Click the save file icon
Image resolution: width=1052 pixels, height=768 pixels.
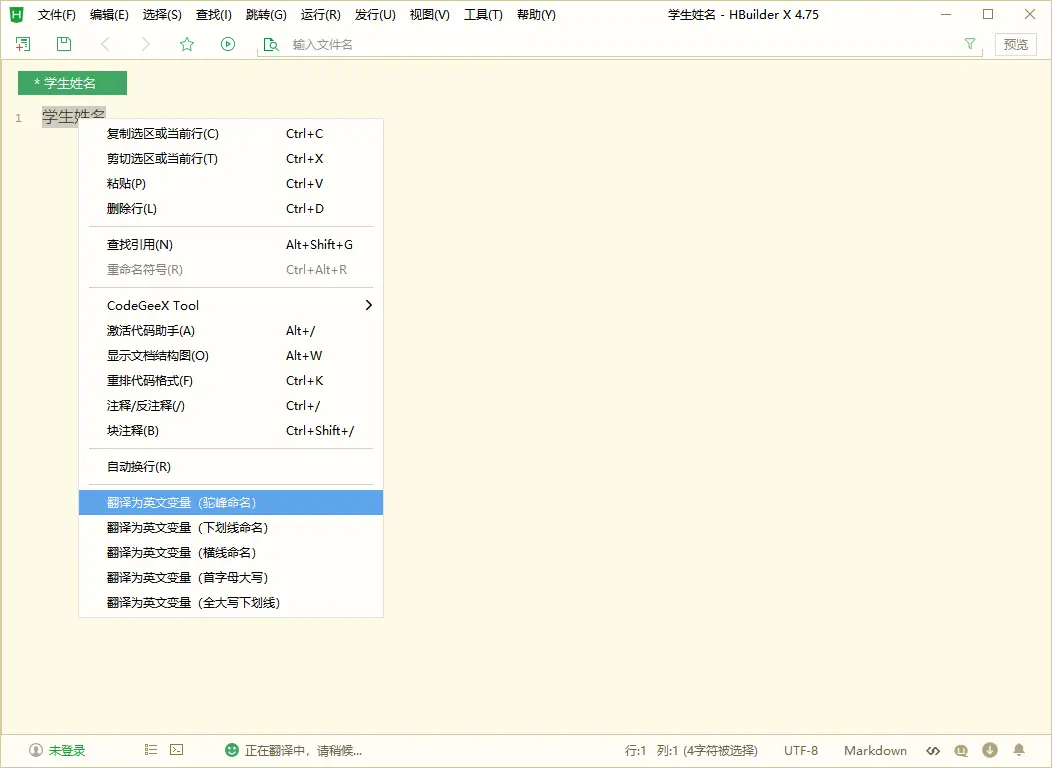point(64,44)
